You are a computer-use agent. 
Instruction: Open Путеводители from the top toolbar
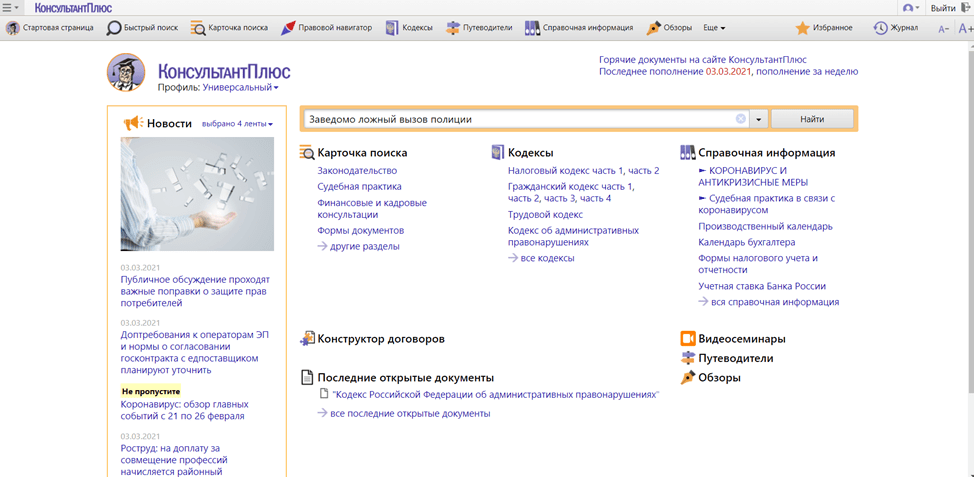click(479, 28)
